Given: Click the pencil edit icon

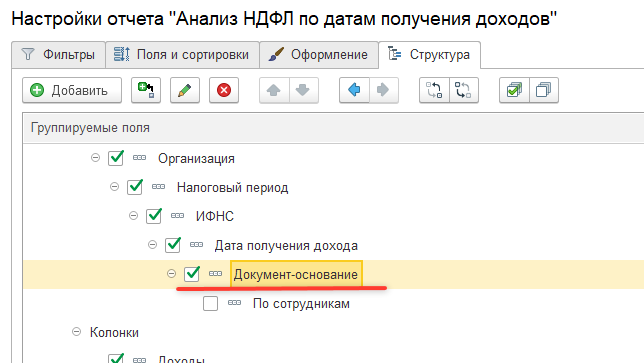Looking at the screenshot, I should pyautogui.click(x=185, y=90).
